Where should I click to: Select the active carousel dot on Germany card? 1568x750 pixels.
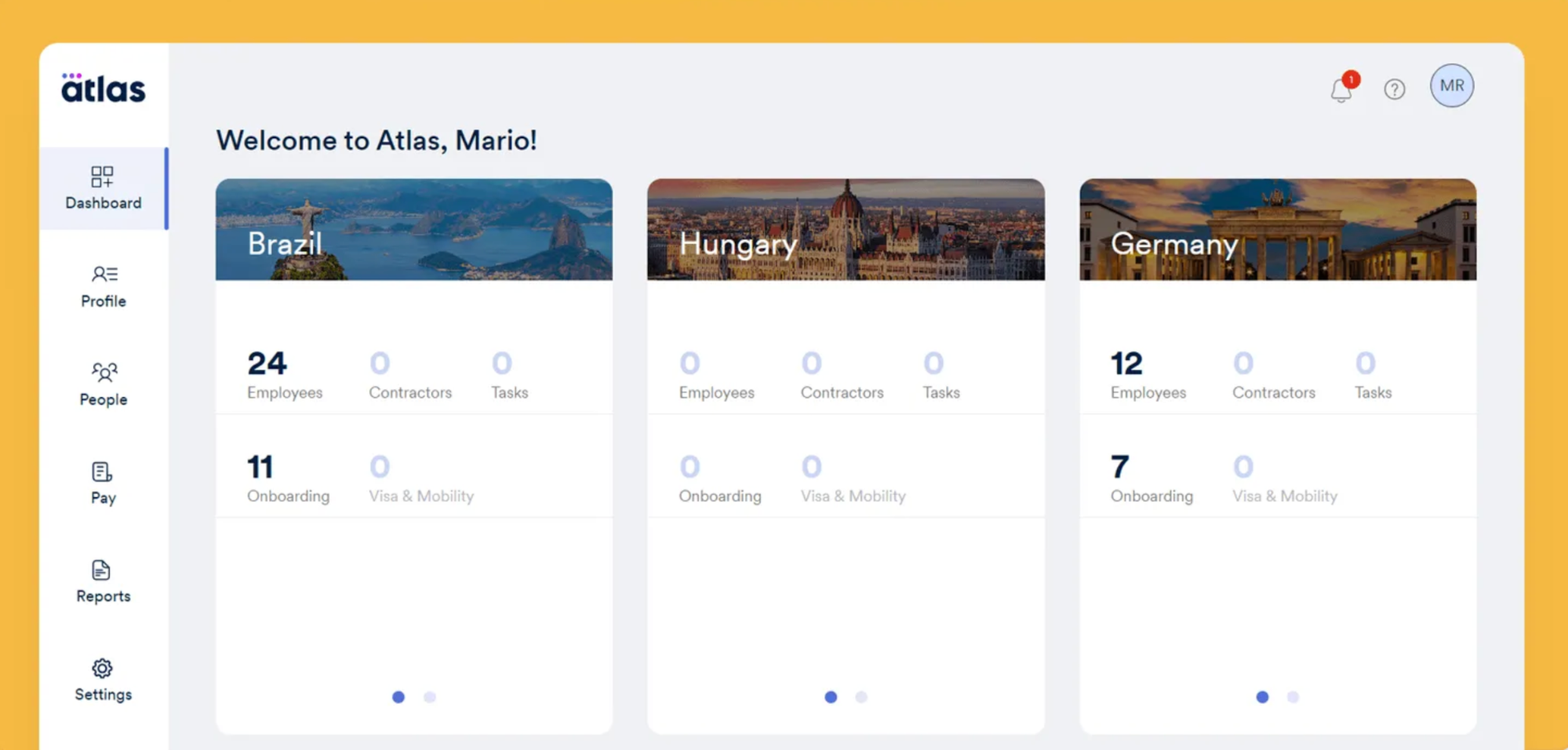[x=1262, y=697]
